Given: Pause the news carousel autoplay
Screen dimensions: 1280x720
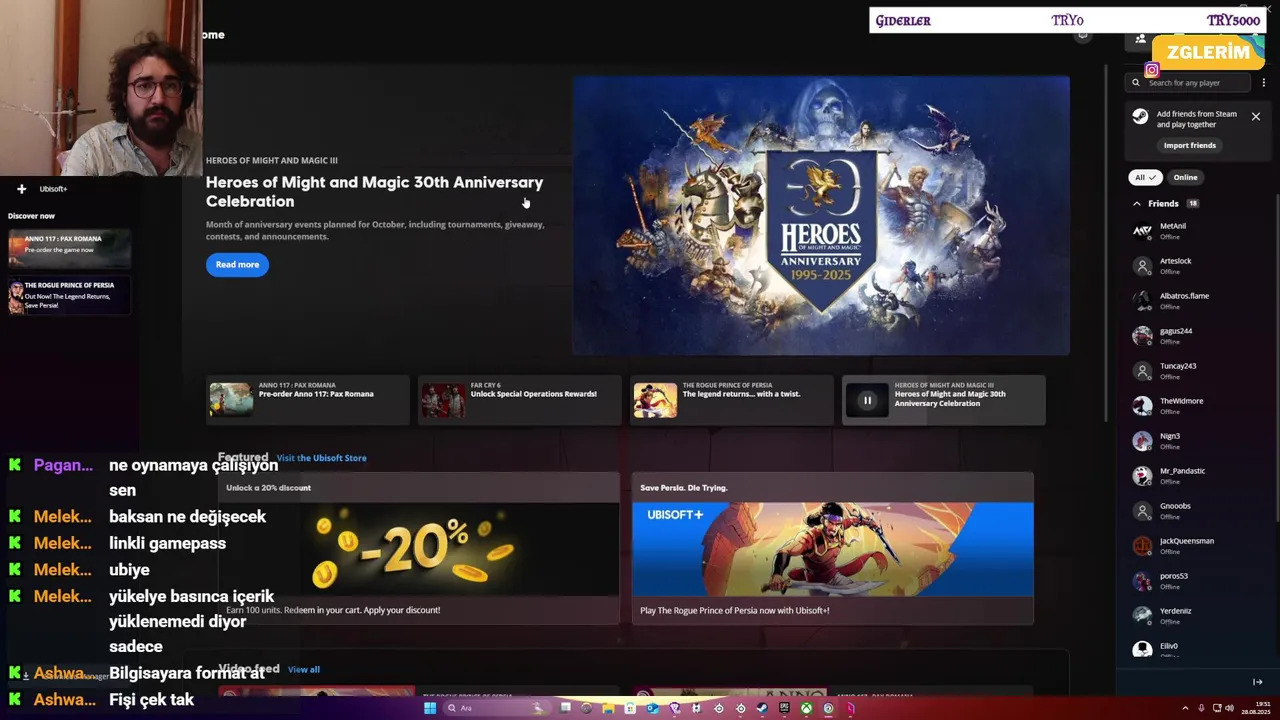Looking at the screenshot, I should point(867,400).
